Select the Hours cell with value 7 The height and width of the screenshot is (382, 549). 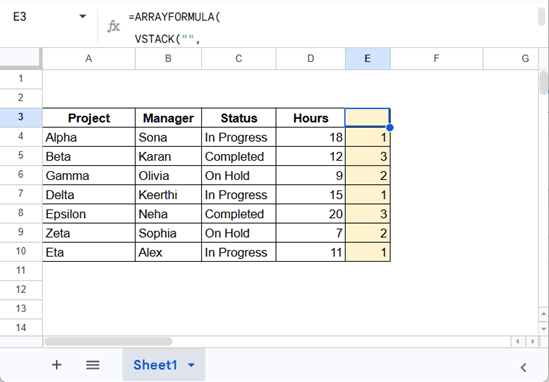pos(311,233)
